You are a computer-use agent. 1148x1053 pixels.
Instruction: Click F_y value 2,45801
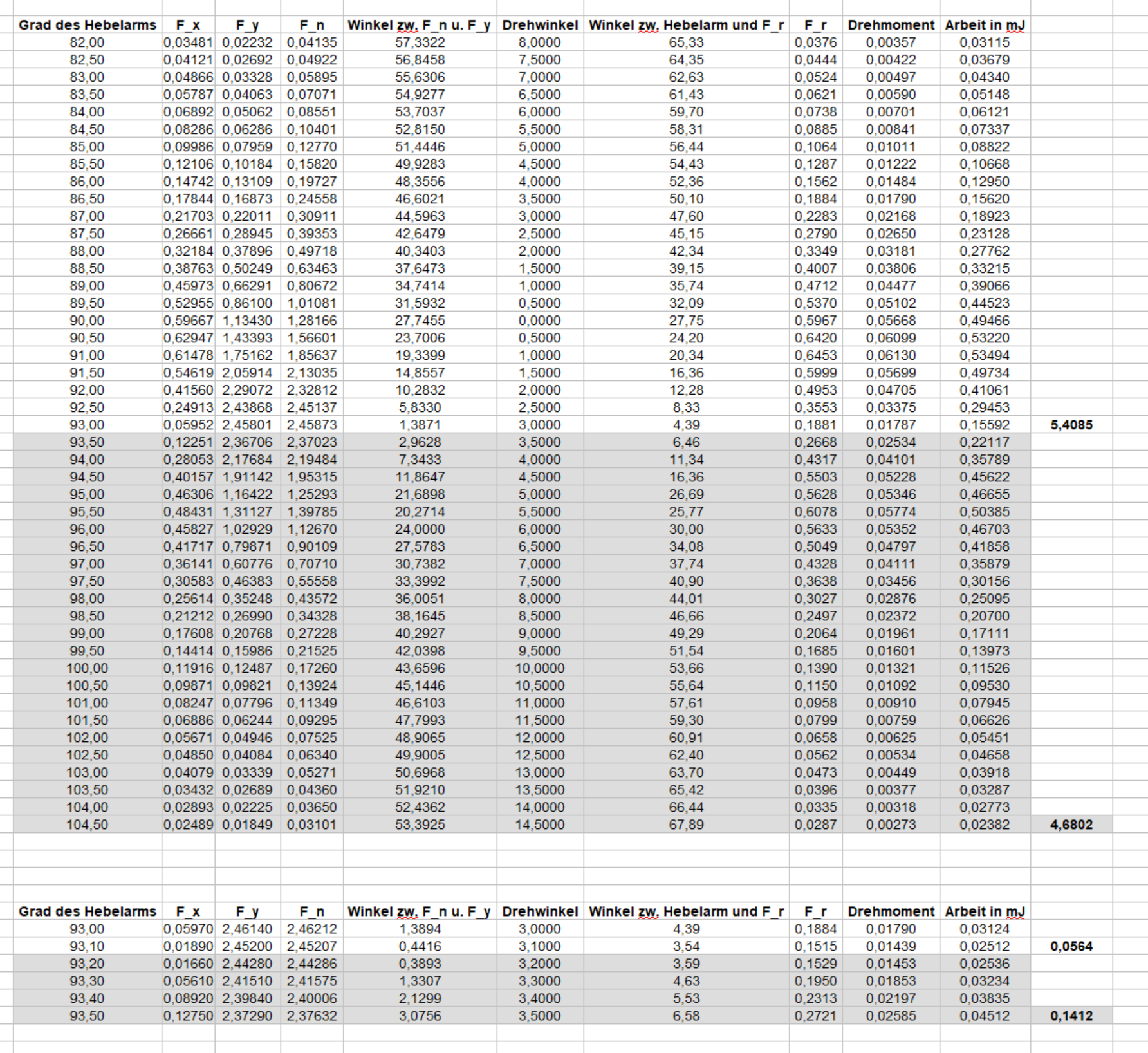(x=247, y=425)
